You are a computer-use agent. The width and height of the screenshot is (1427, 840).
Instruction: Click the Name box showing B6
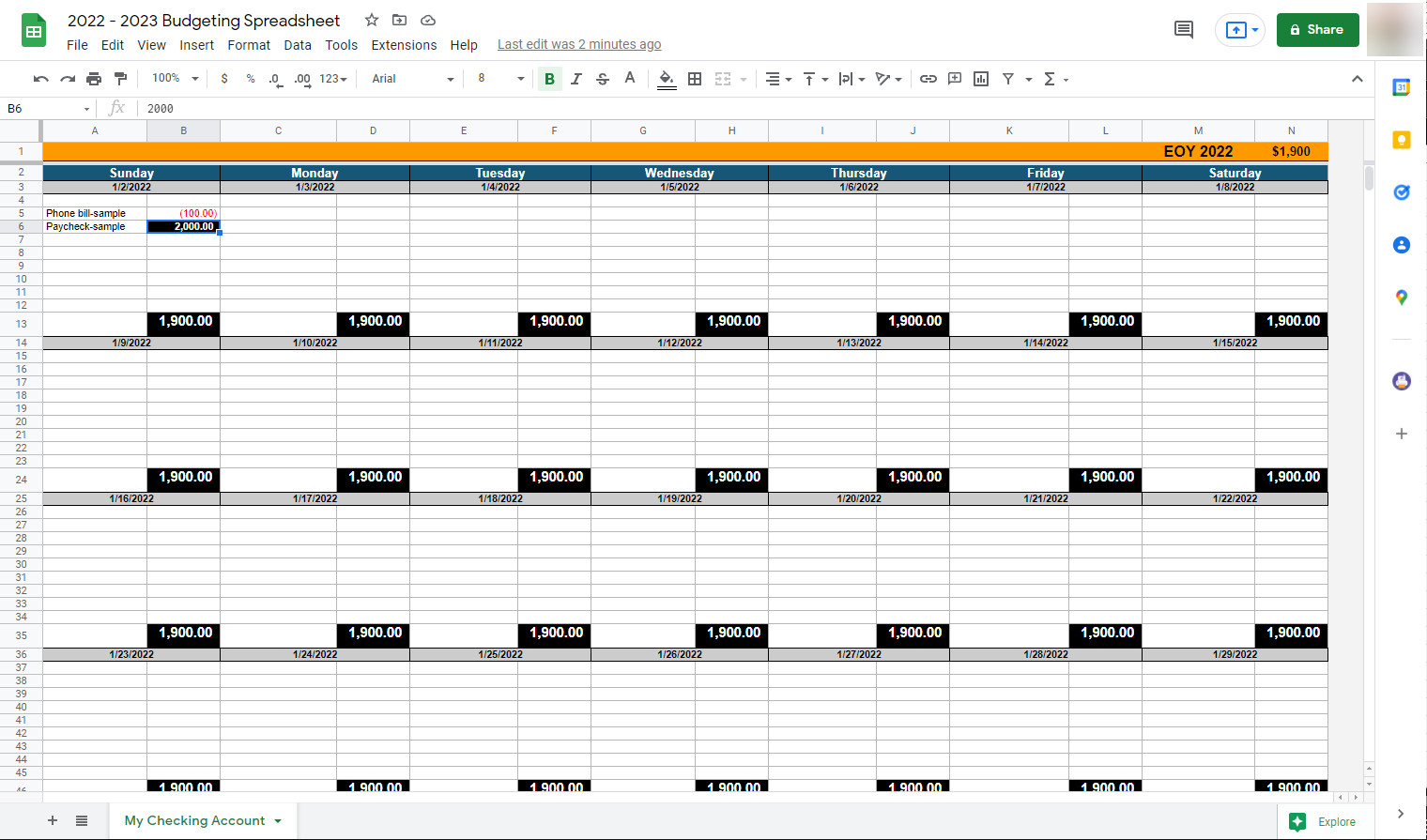[47, 109]
